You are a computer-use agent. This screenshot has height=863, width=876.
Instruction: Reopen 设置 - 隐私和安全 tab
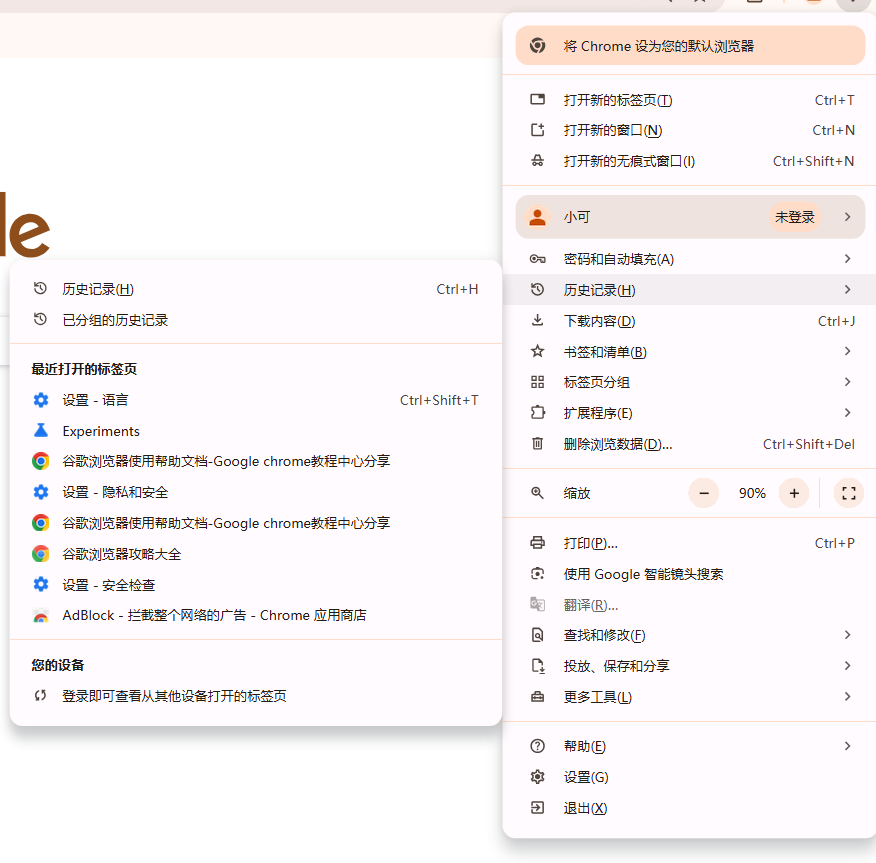256,492
